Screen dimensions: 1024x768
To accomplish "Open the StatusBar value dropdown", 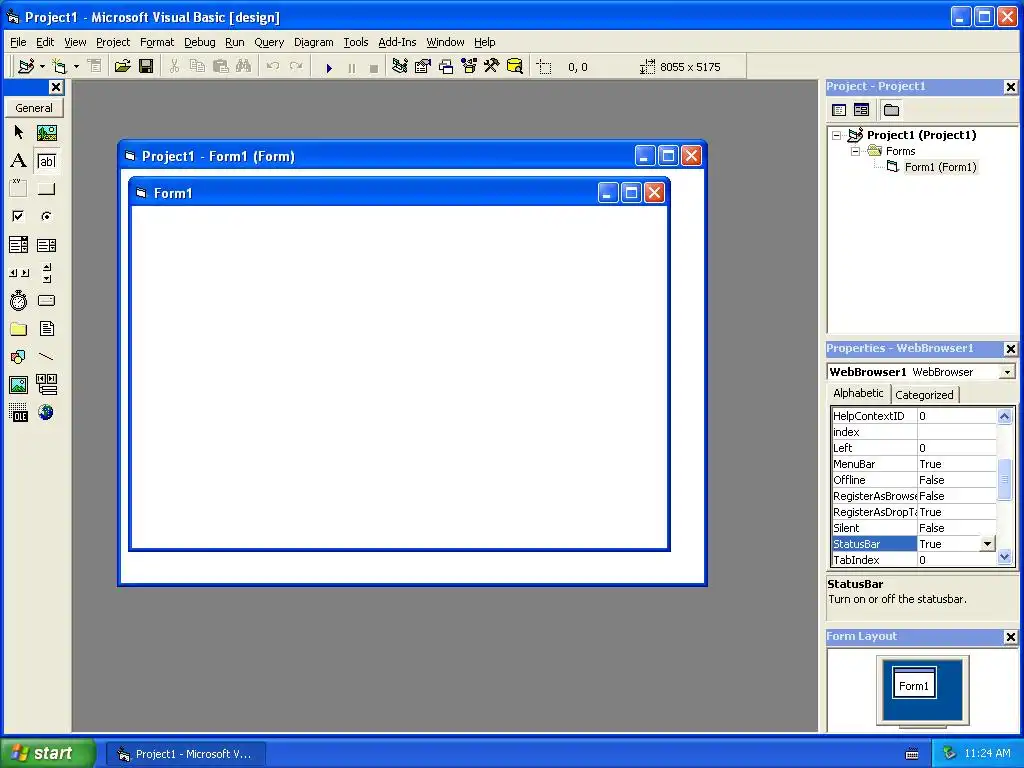I will tap(987, 544).
